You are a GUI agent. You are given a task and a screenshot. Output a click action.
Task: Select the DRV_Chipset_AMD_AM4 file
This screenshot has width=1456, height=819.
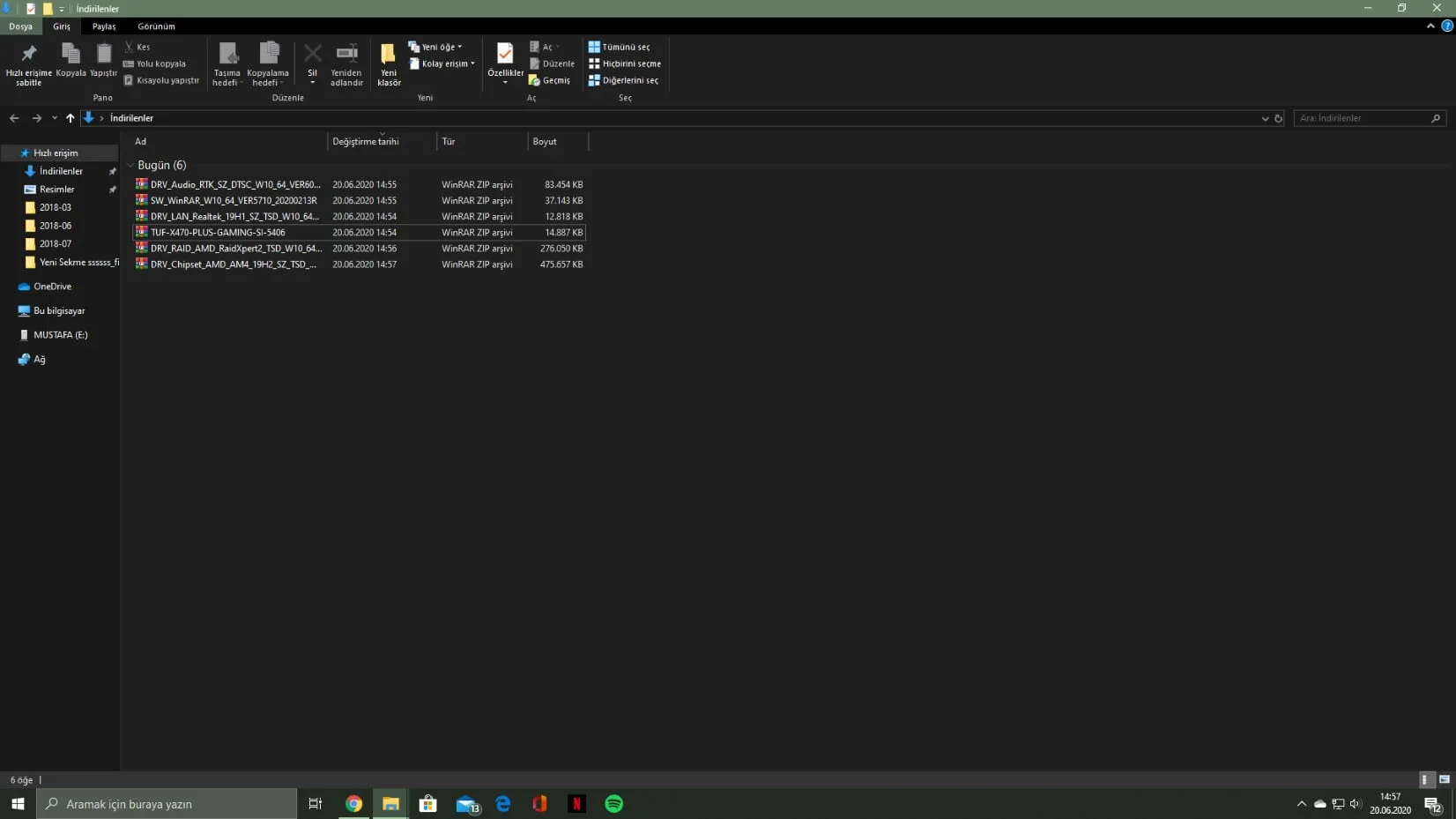[359, 264]
